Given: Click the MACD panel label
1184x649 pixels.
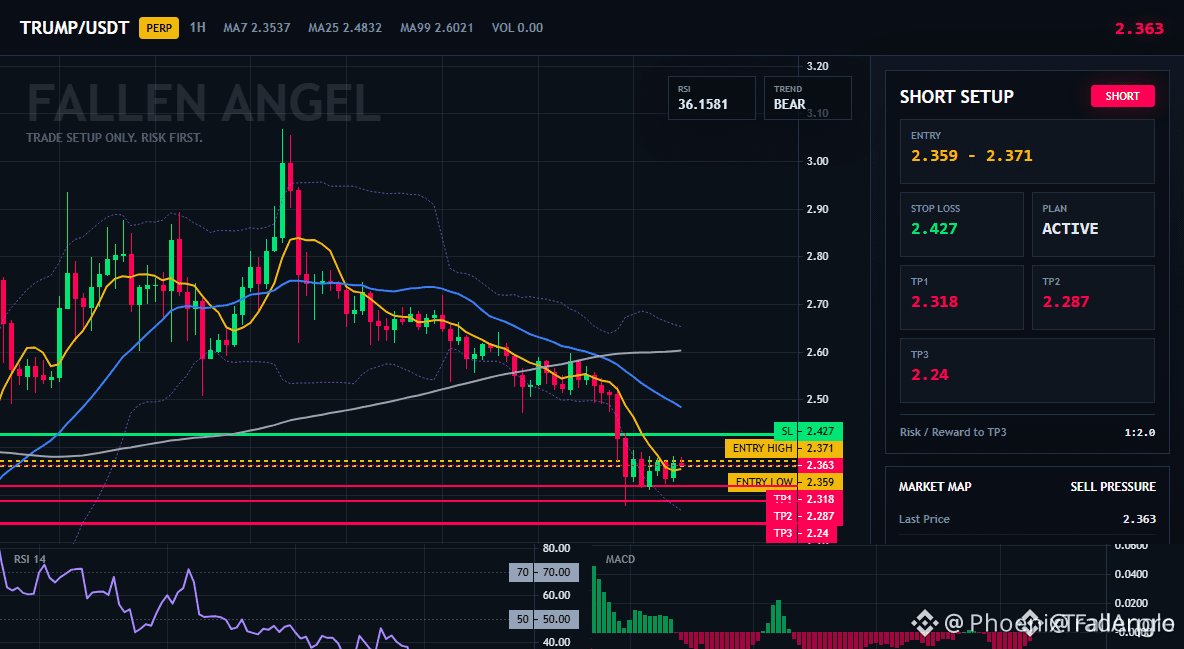Looking at the screenshot, I should point(620,559).
